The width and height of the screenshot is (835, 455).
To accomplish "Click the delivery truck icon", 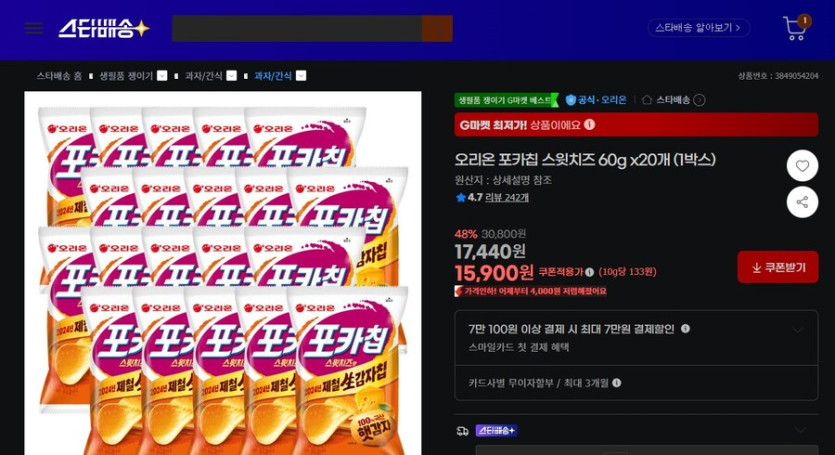I will (463, 430).
